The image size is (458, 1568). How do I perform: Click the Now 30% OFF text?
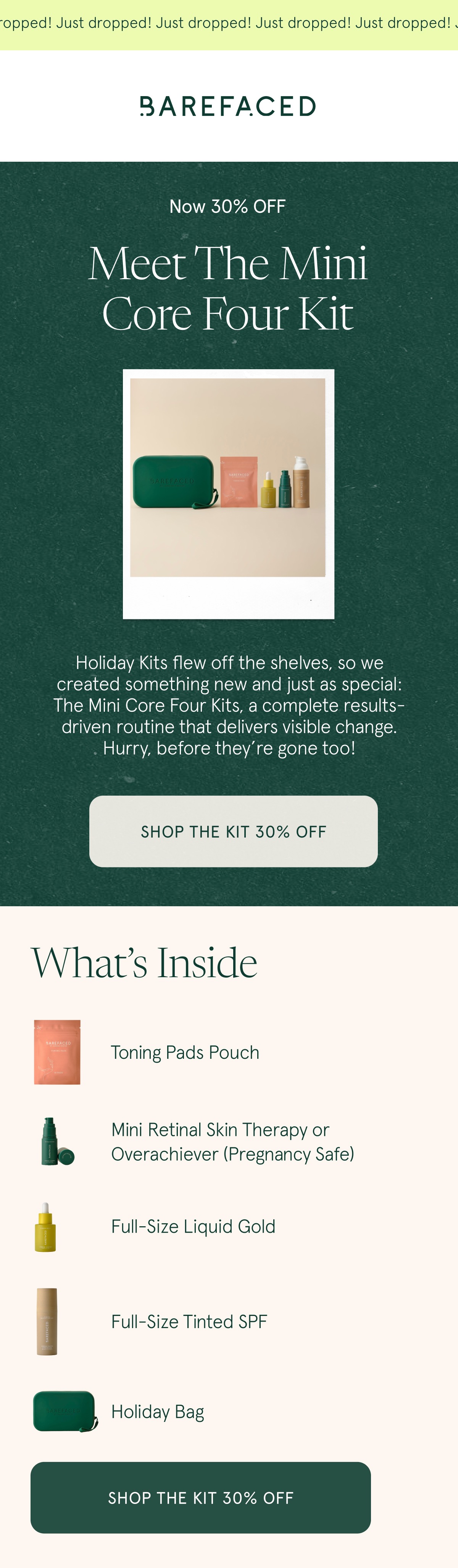(x=227, y=206)
